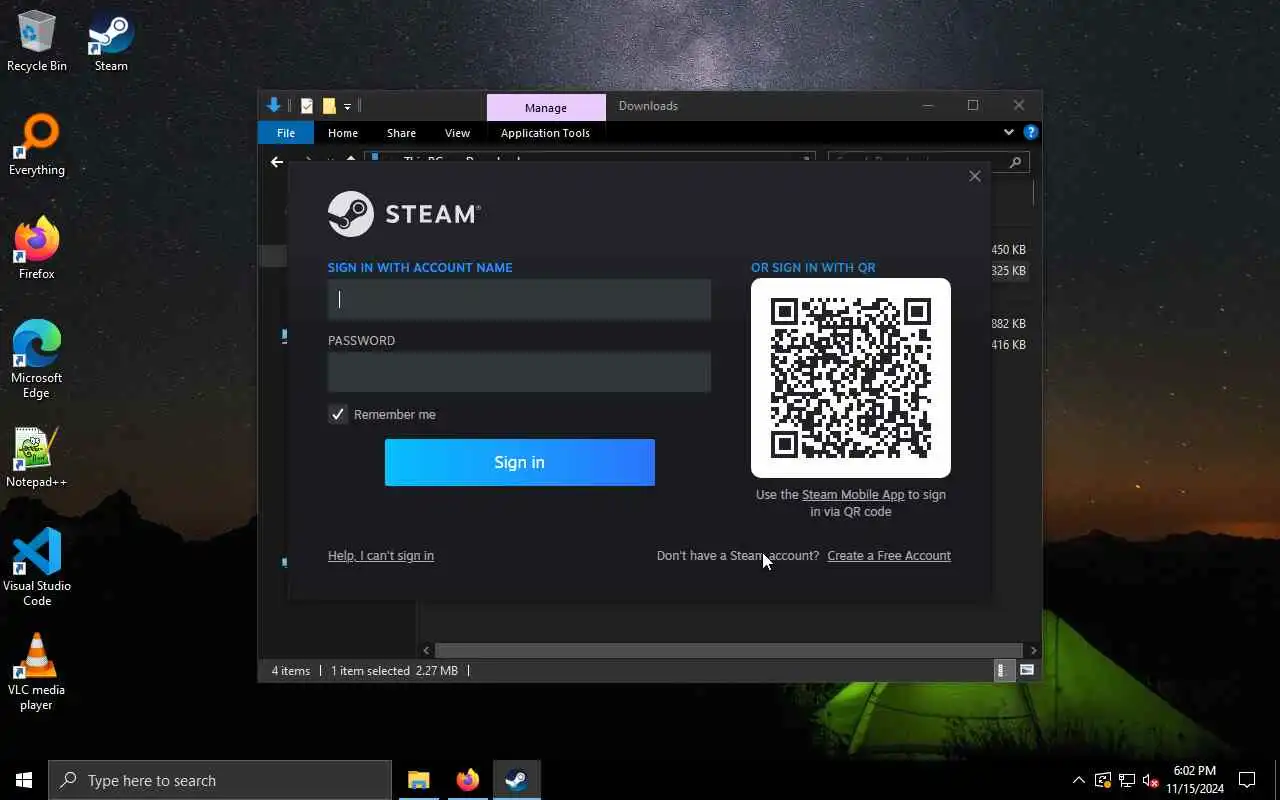This screenshot has width=1280, height=800.
Task: Show hidden system tray icons
Action: [x=1078, y=780]
